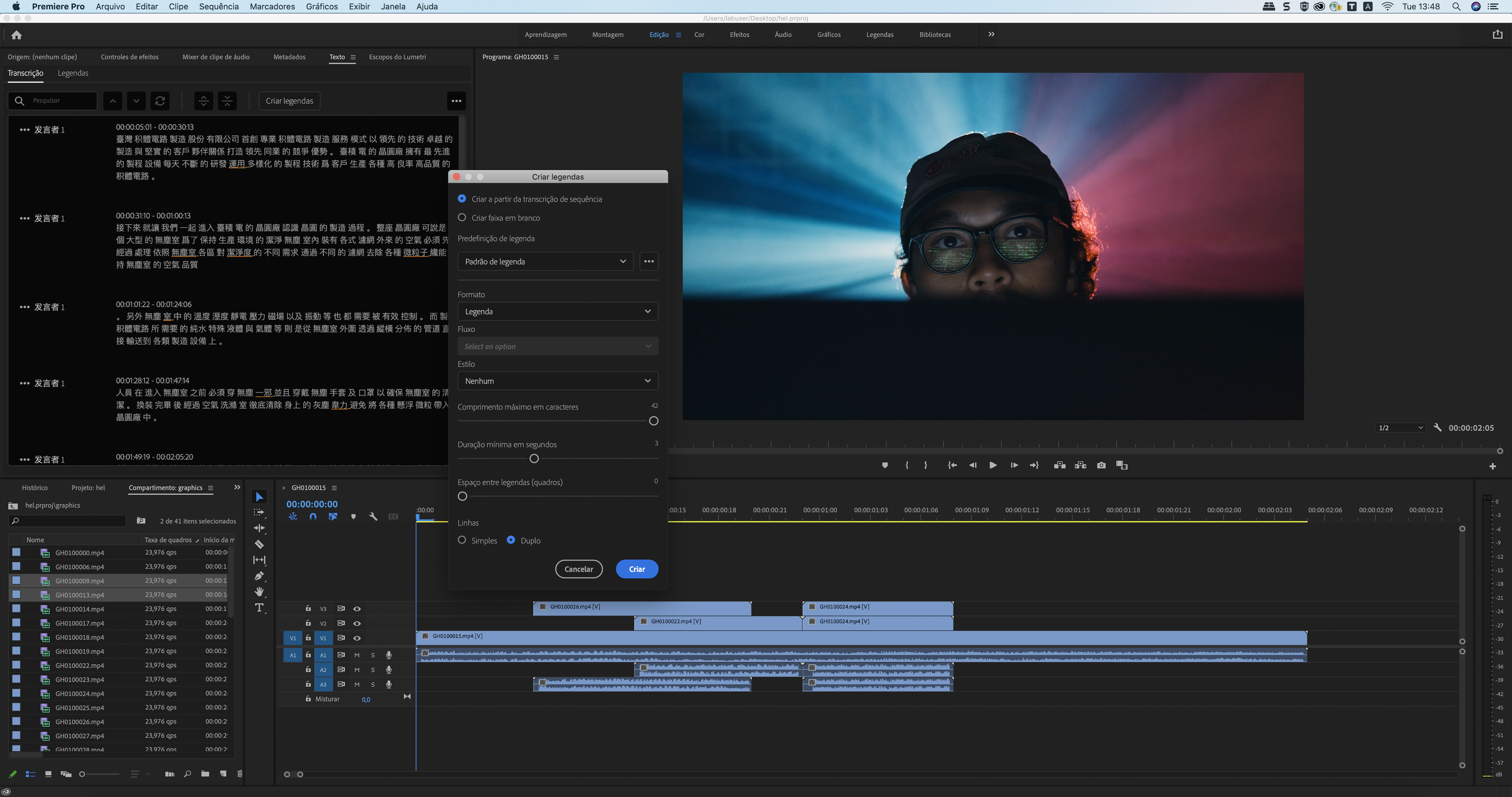Select the Type tool
Viewport: 1512px width, 797px height.
(259, 607)
